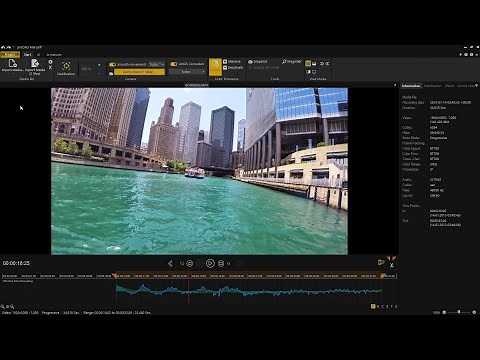Viewport: 480px width, 360px height.
Task: Step one frame backward with left circular button
Action: click(190, 263)
